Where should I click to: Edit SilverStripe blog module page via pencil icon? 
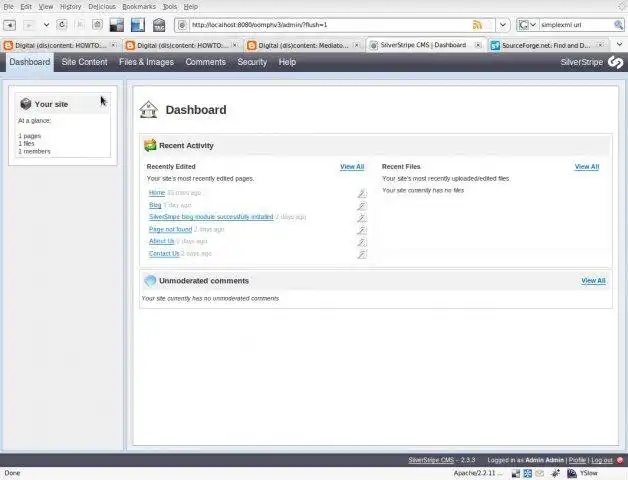pos(362,218)
